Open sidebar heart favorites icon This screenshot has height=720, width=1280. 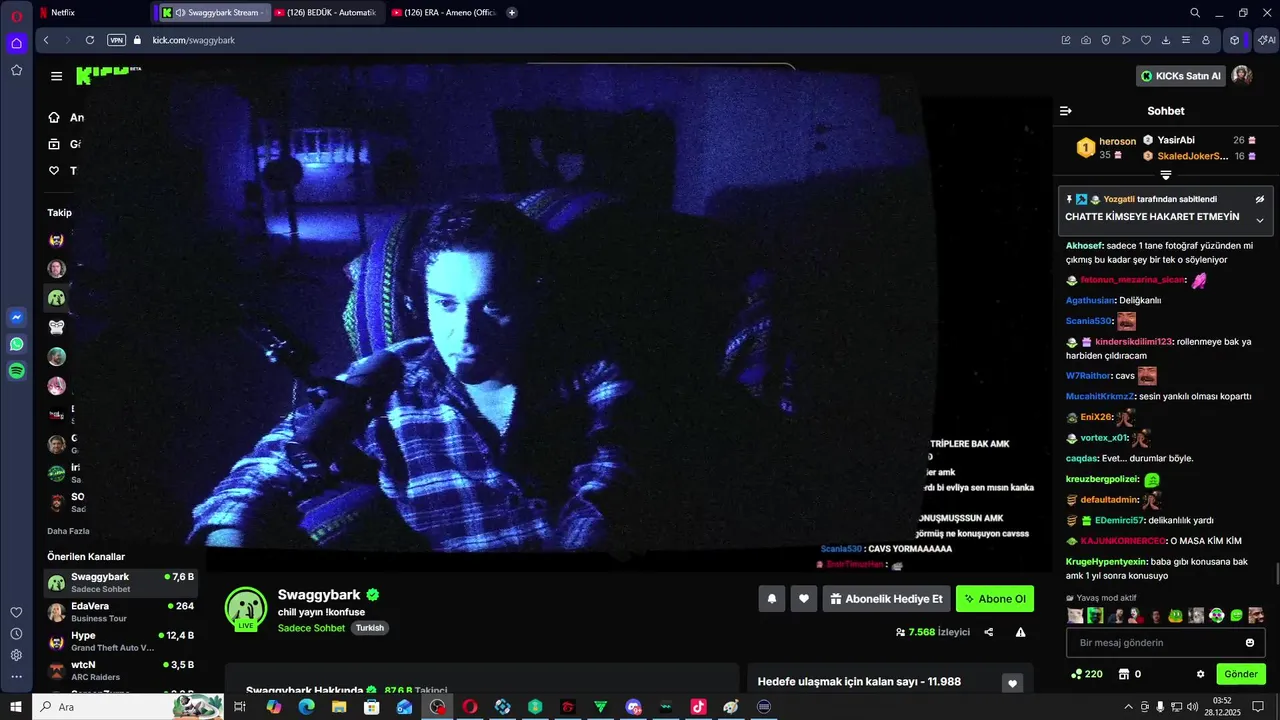coord(16,612)
